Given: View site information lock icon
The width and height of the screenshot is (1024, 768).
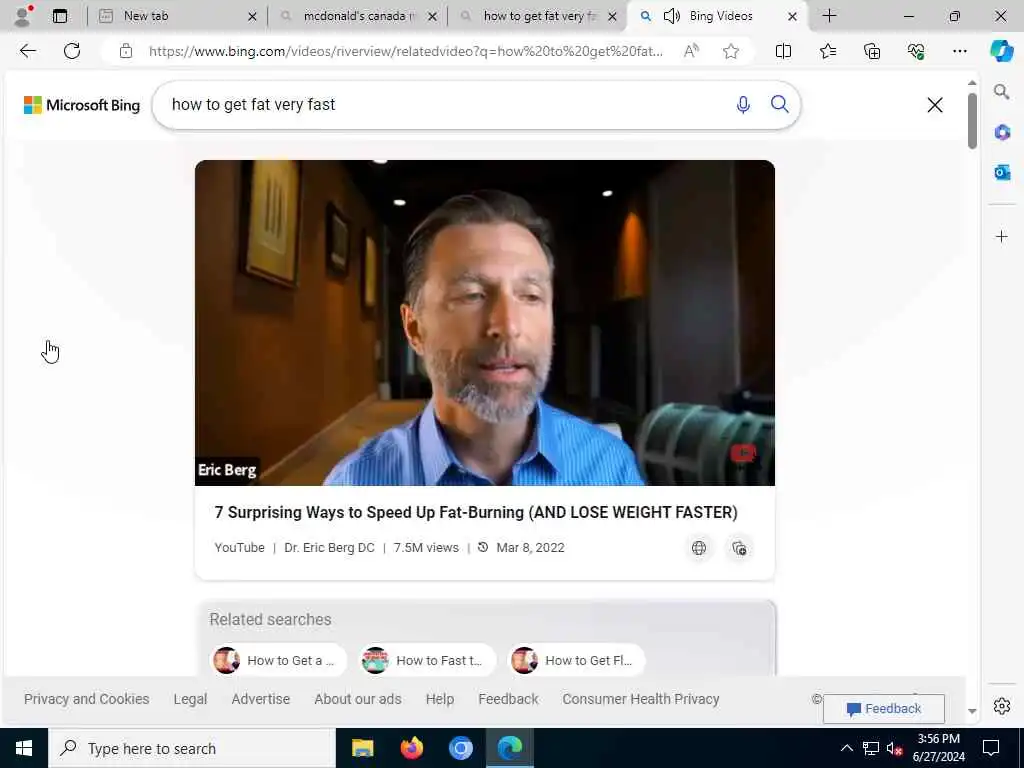Looking at the screenshot, I should pos(126,51).
